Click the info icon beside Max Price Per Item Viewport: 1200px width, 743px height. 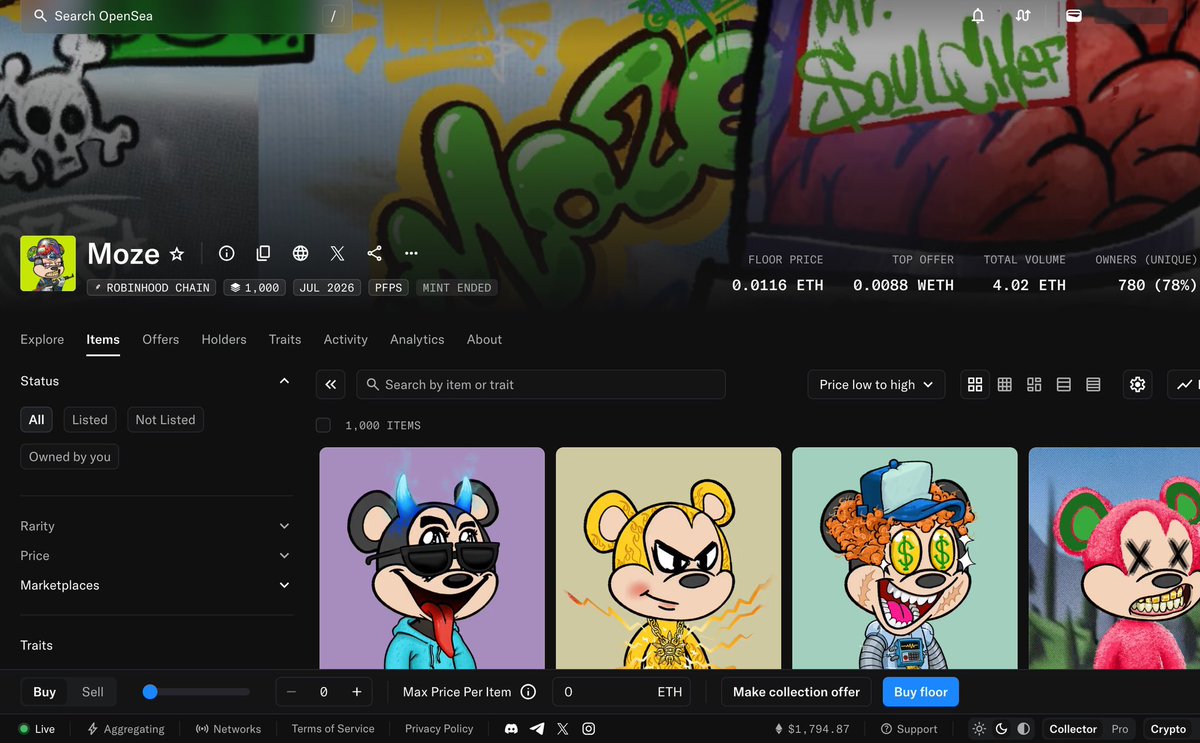pyautogui.click(x=528, y=692)
